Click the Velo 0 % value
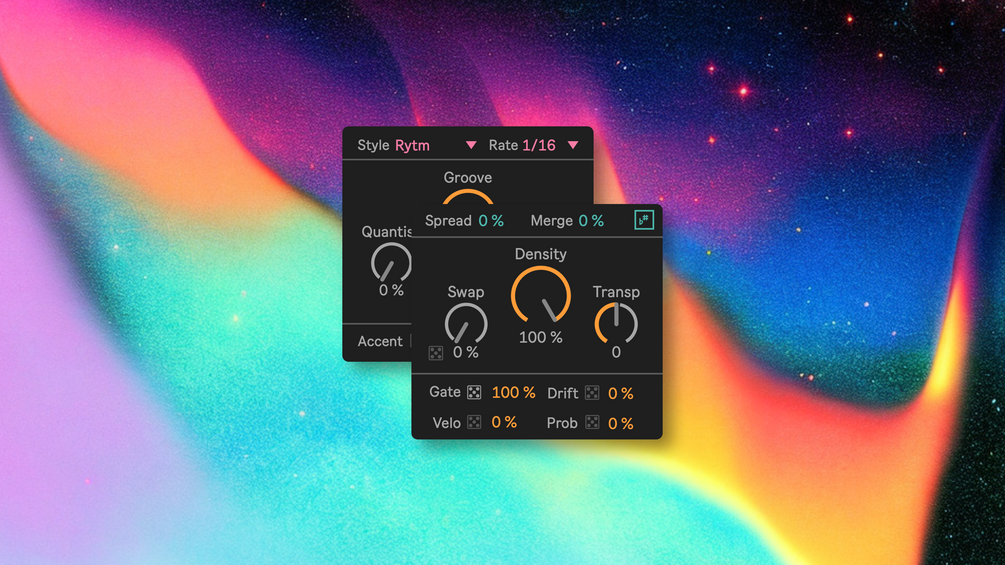The image size is (1005, 565). 504,422
